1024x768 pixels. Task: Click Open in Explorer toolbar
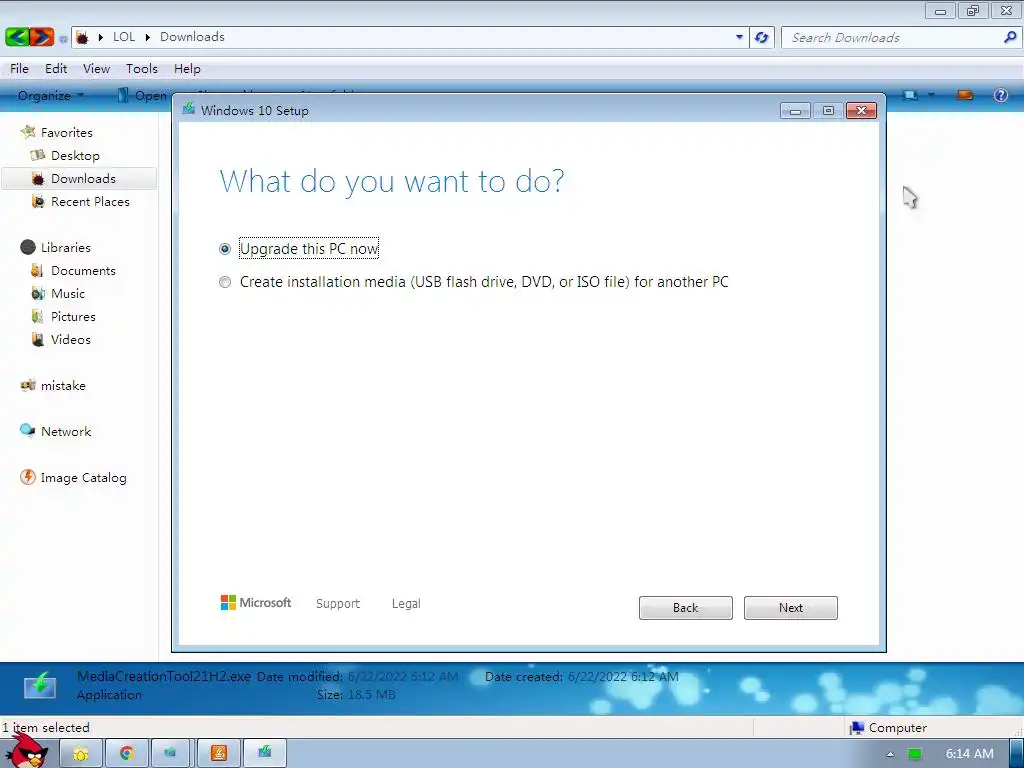[142, 95]
